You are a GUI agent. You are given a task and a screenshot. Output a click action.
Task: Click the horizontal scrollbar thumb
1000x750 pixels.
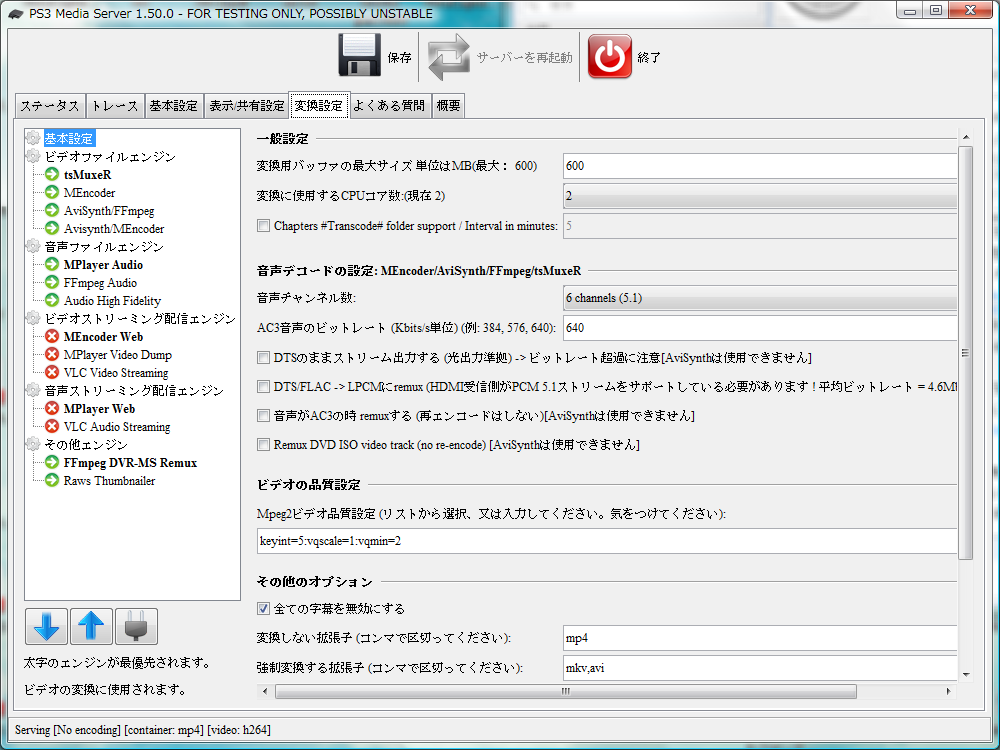566,691
